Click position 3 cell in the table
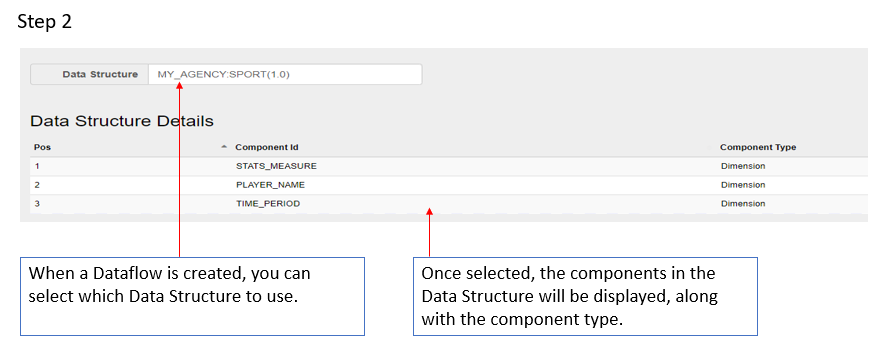890x361 pixels. coord(37,204)
